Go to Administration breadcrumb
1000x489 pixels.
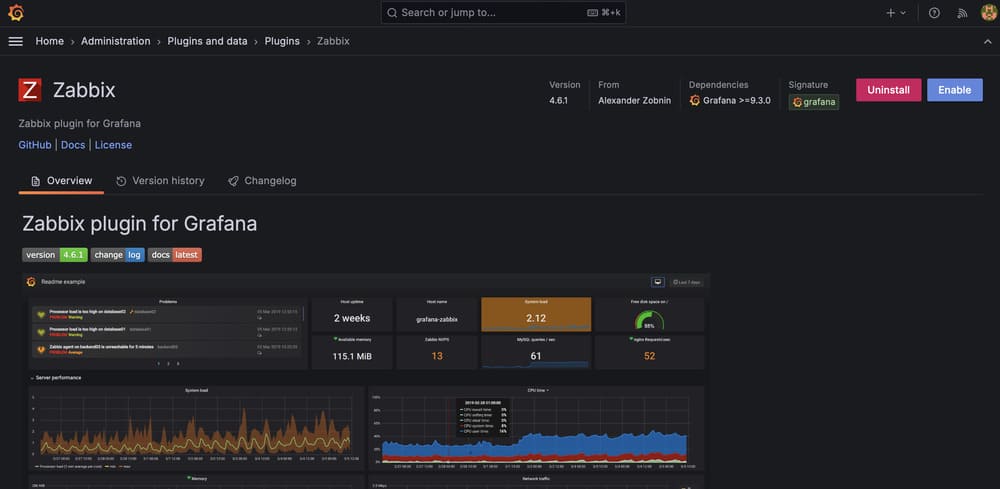click(x=115, y=41)
